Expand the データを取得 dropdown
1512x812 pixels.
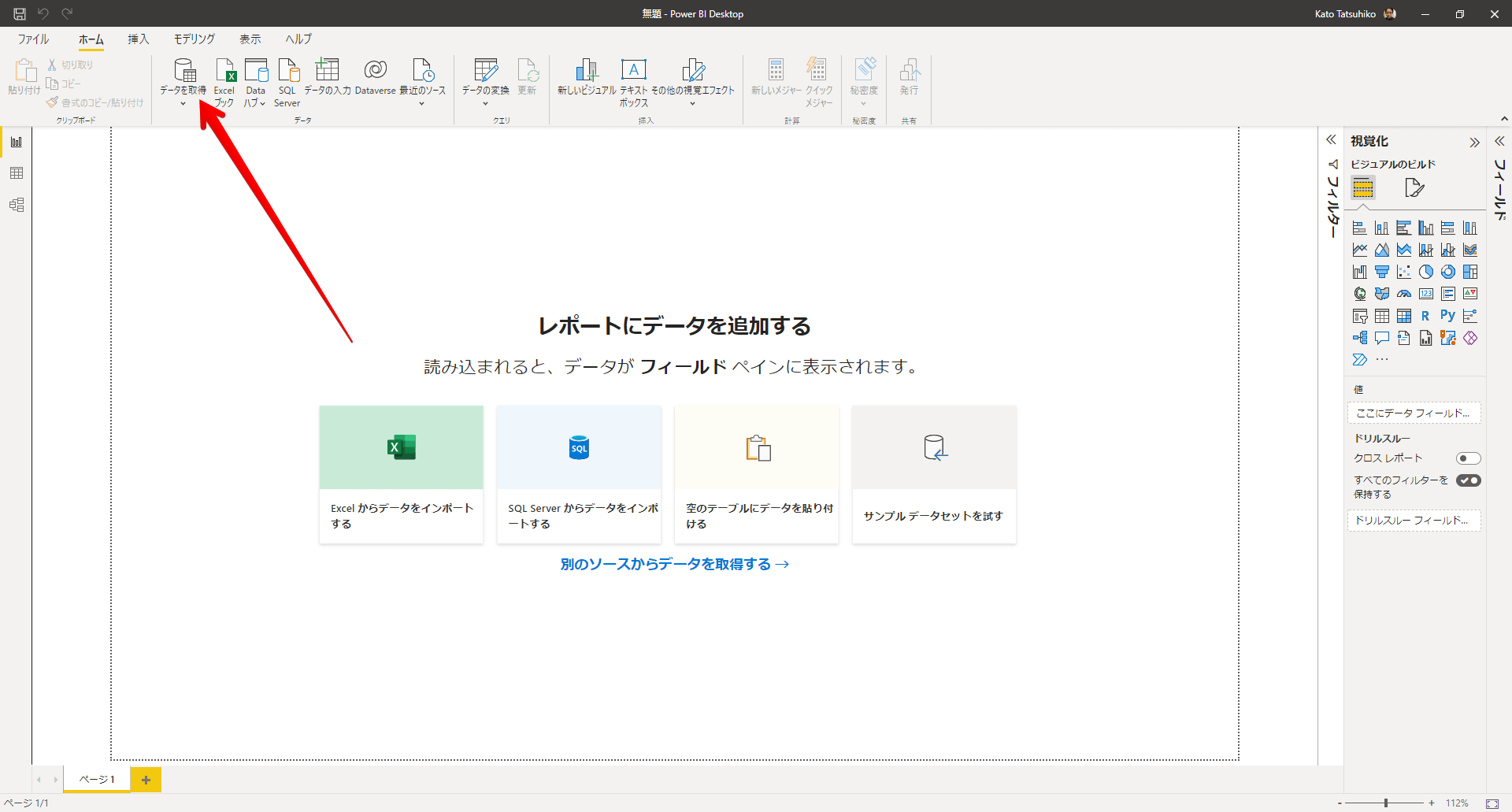[x=183, y=103]
